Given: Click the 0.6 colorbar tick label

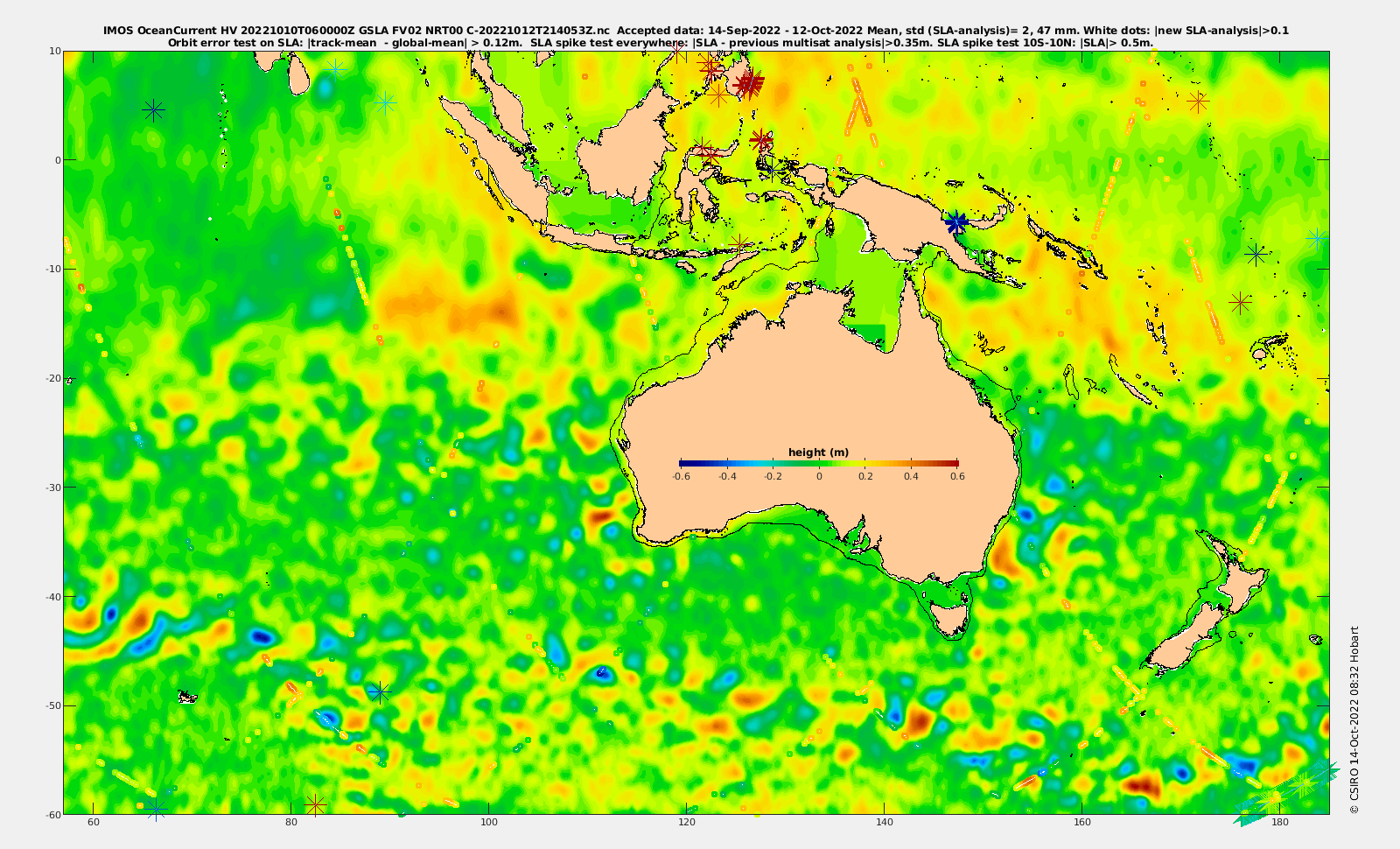Looking at the screenshot, I should (x=957, y=476).
